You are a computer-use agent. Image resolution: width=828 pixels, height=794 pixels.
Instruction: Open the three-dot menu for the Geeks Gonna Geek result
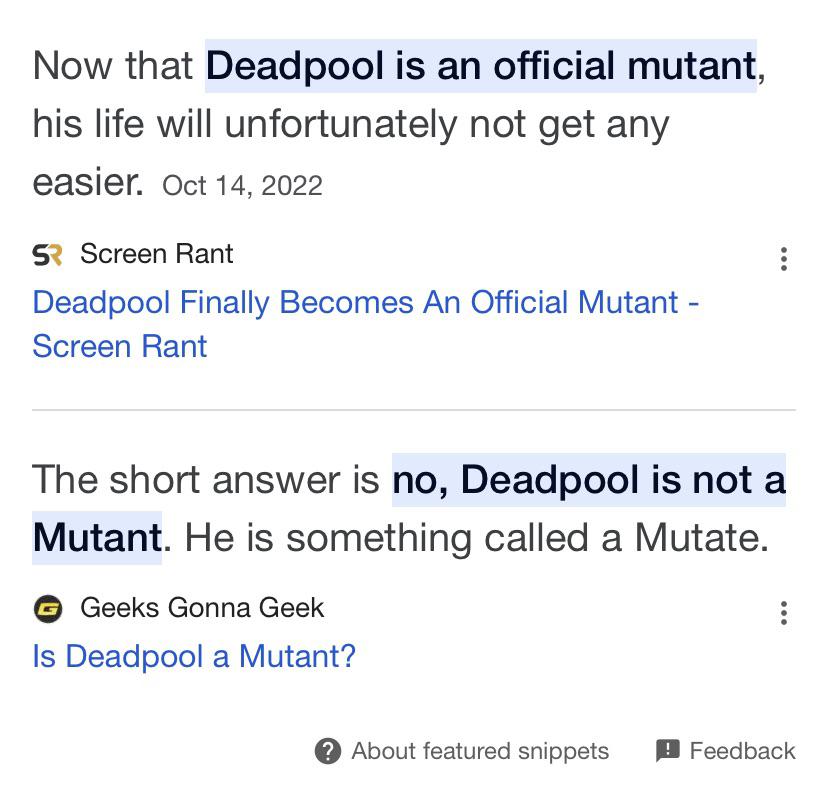783,613
